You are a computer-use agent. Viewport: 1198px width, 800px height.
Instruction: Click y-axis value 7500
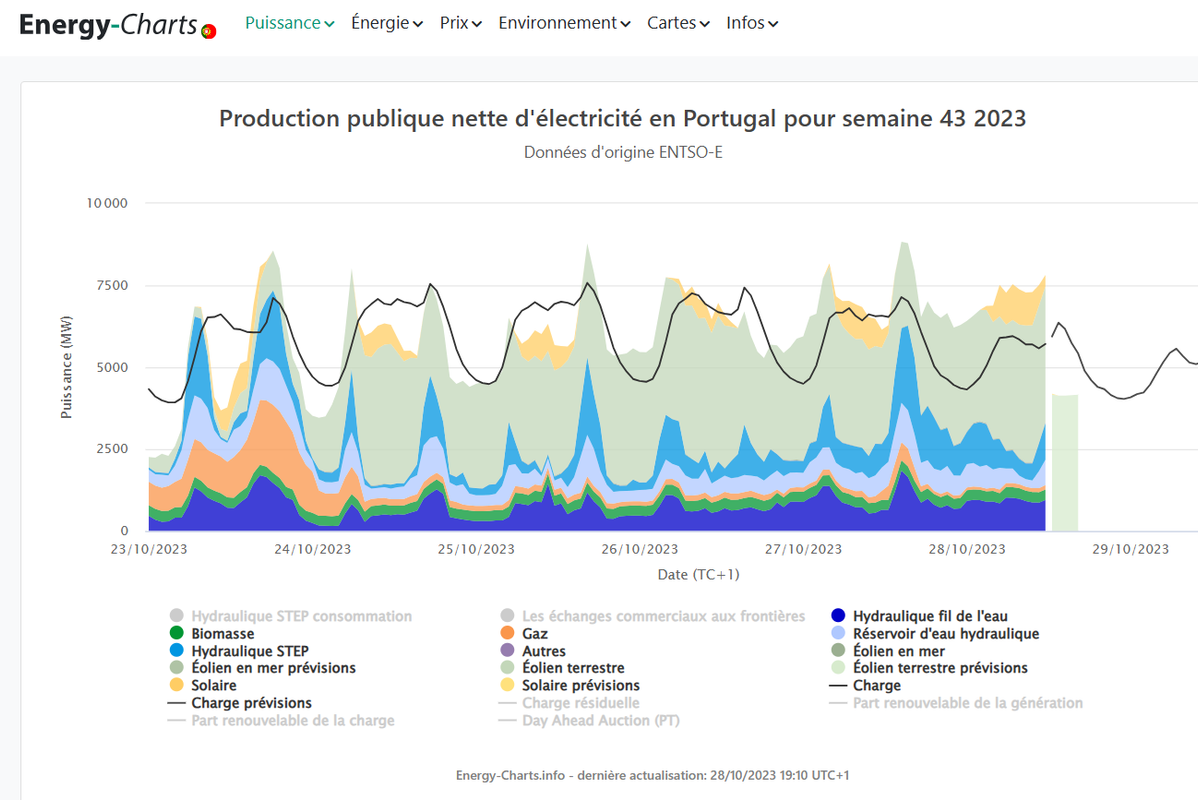point(112,285)
